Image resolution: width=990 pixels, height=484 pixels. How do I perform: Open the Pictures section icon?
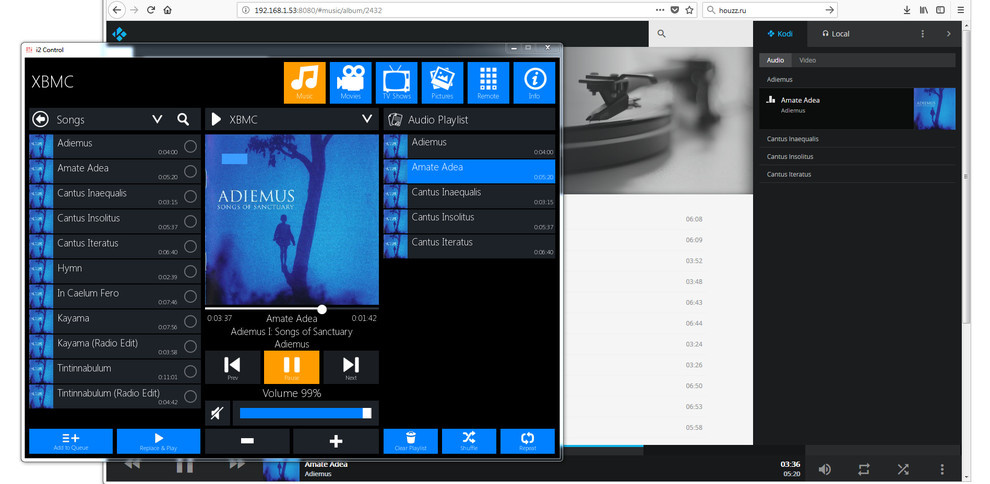click(x=442, y=82)
